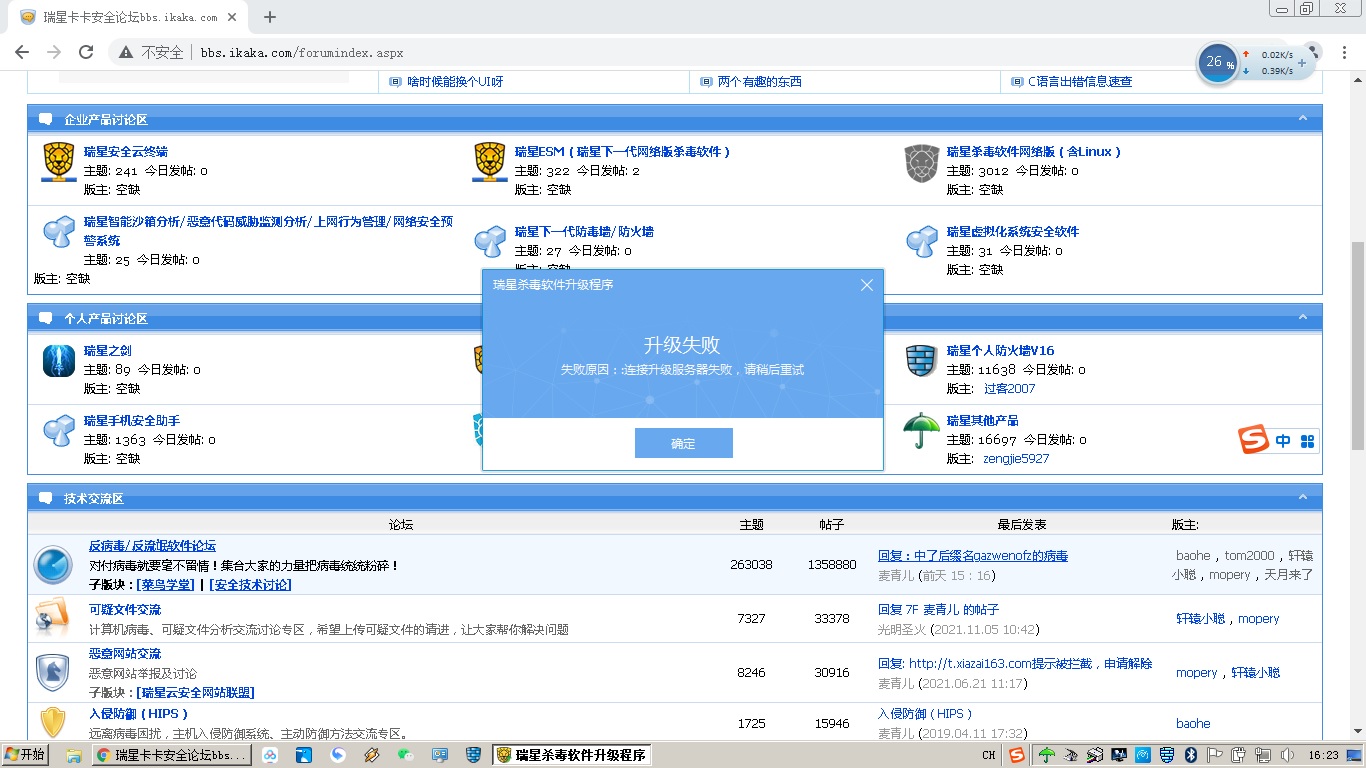Open 瑞星下一代防毒墙/防火墙 forum
This screenshot has width=1366, height=768.
584,232
